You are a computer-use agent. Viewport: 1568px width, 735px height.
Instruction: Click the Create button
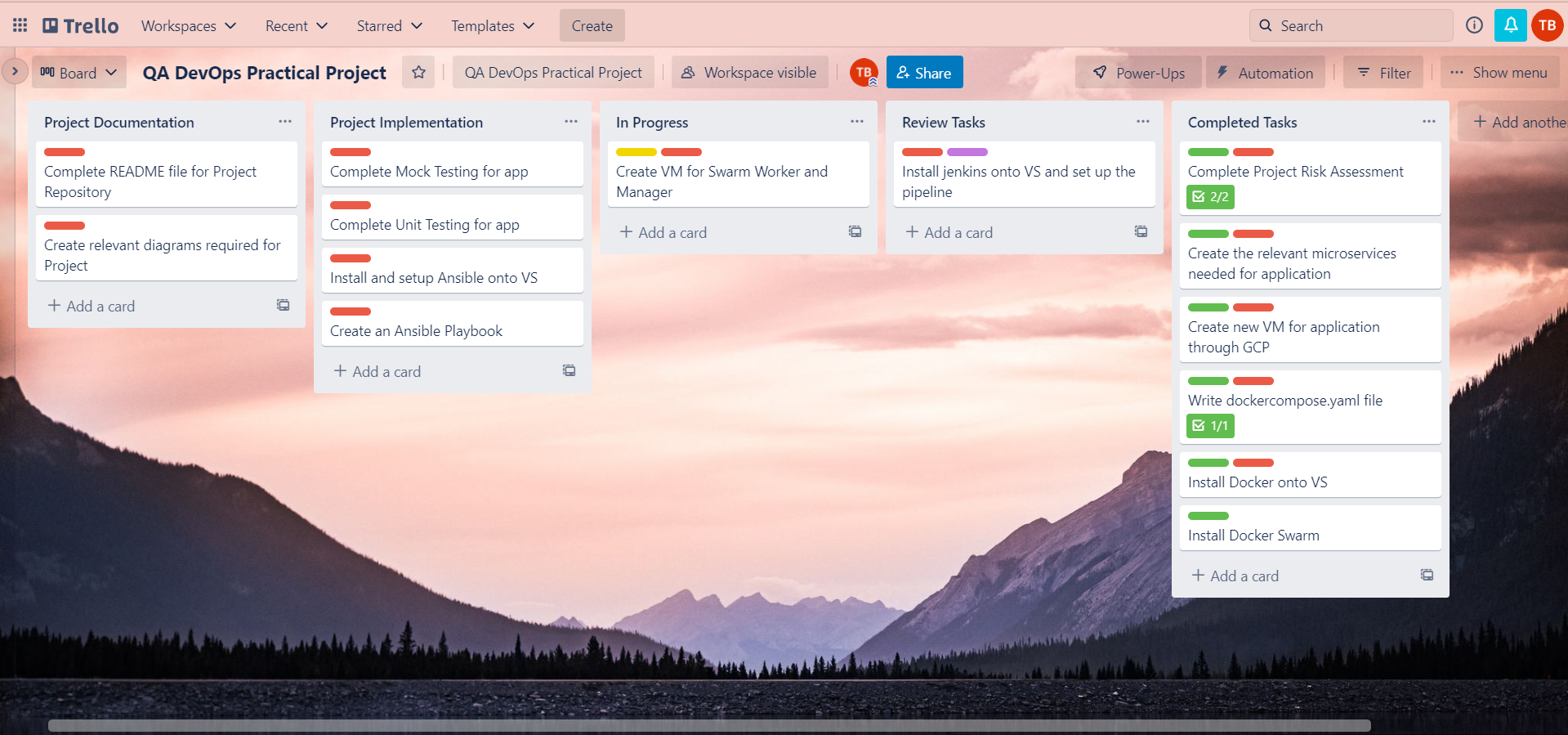592,25
